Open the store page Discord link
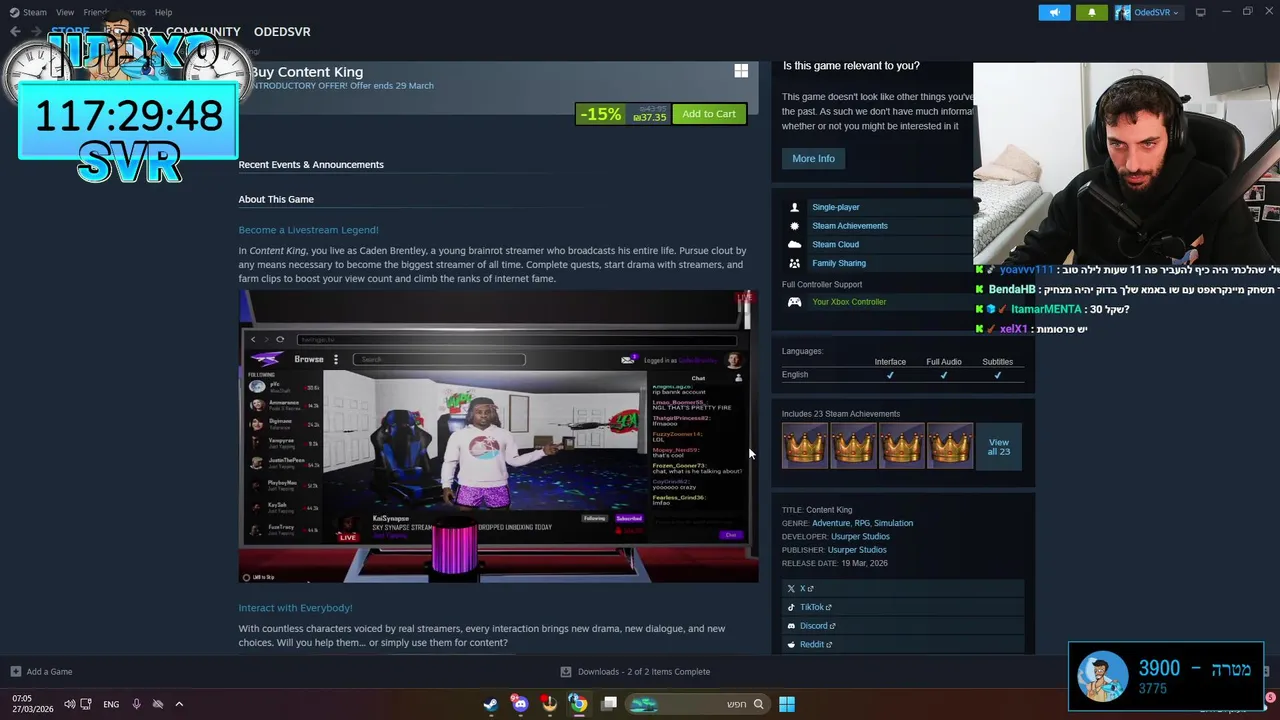 [x=902, y=626]
